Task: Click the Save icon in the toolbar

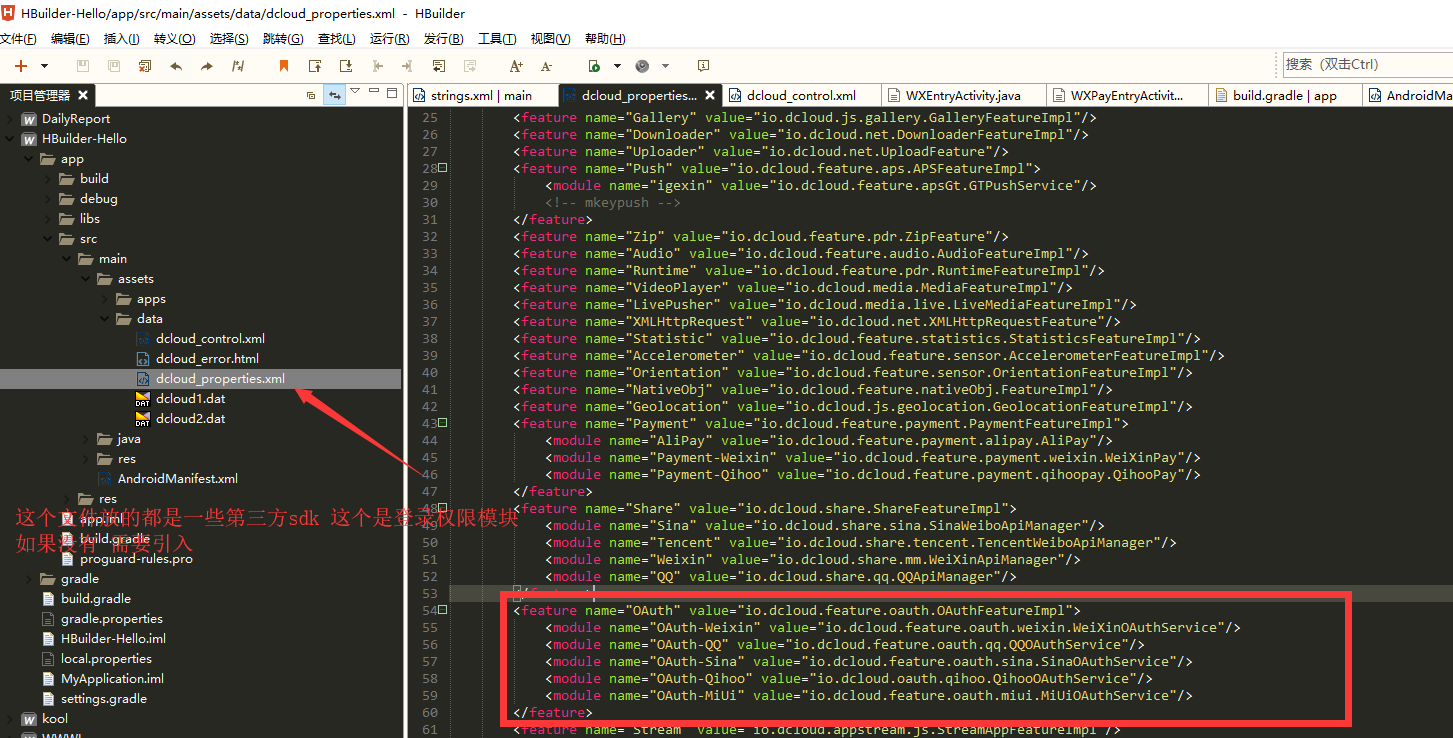Action: point(83,65)
